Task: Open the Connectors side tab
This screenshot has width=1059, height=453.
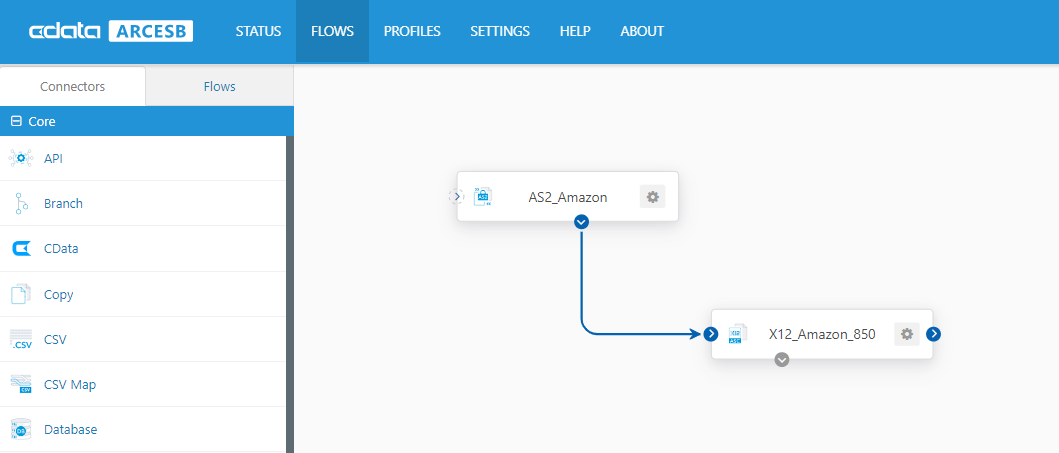Action: coord(72,86)
